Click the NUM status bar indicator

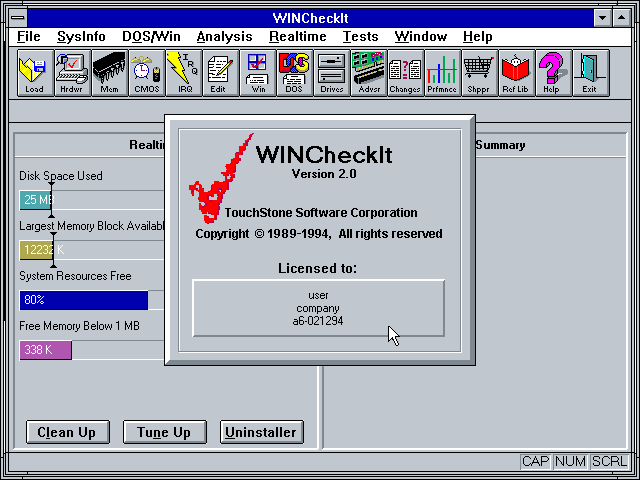pyautogui.click(x=571, y=461)
